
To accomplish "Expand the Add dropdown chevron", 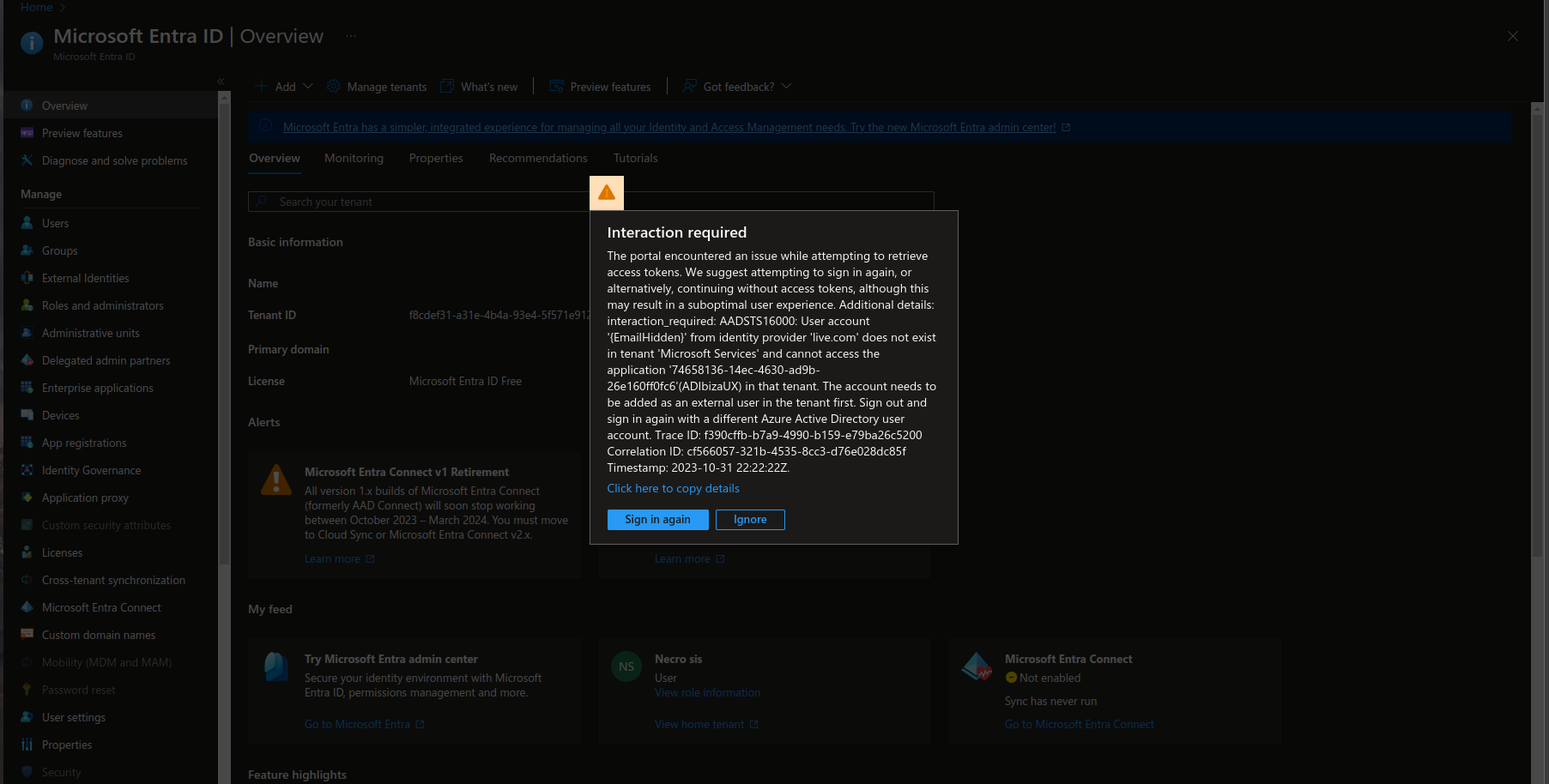I will coord(308,87).
